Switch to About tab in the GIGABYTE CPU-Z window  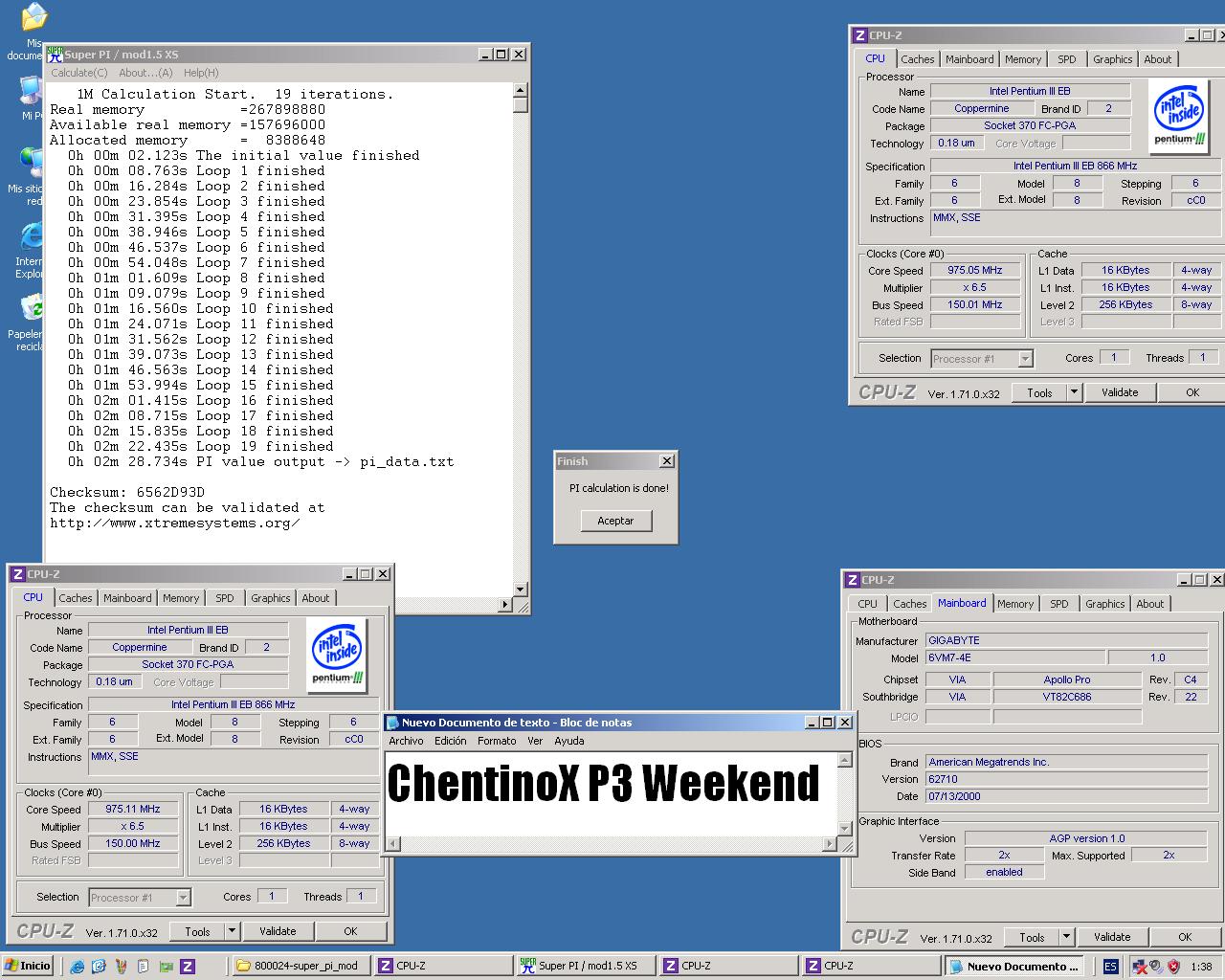pos(1150,604)
